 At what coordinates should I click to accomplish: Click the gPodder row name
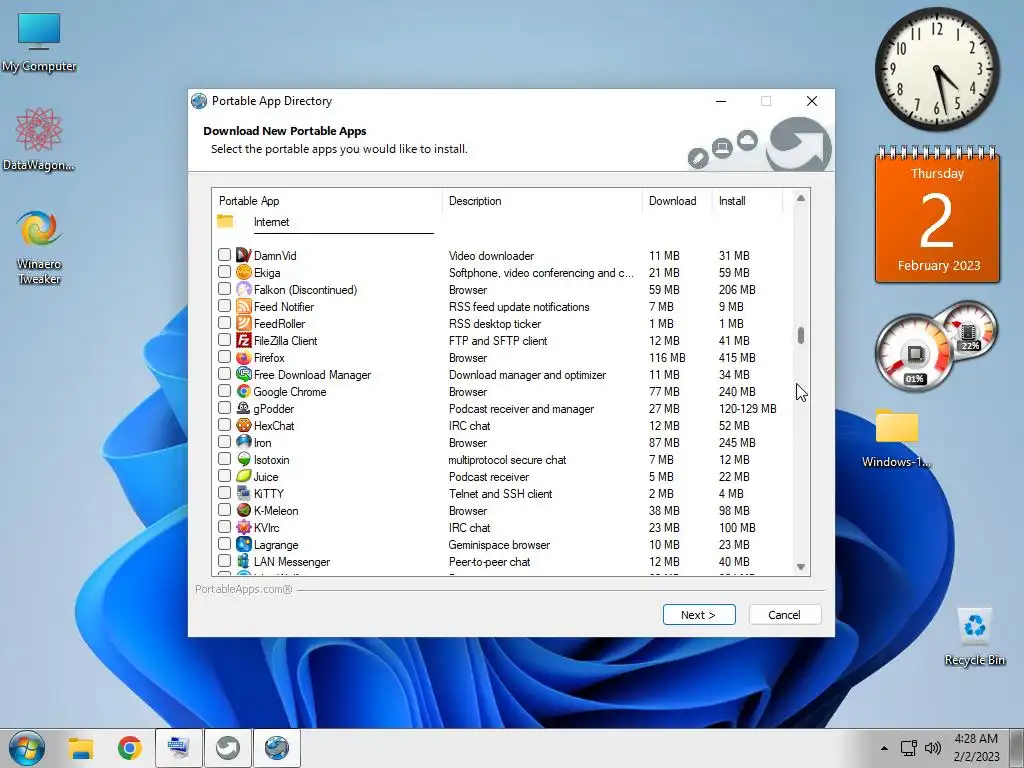[274, 408]
